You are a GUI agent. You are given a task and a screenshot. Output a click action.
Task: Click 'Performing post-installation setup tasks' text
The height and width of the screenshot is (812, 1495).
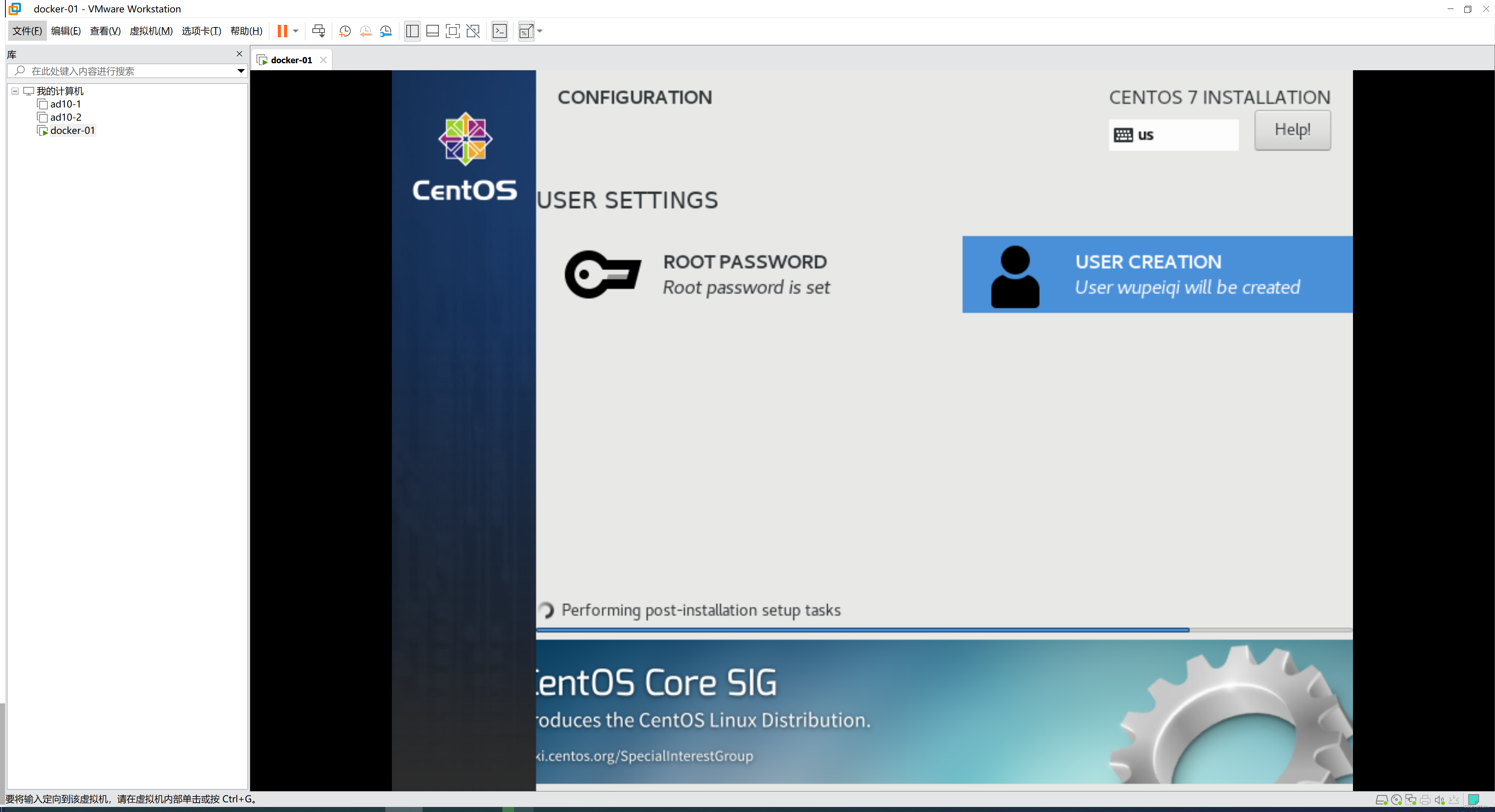coord(701,610)
